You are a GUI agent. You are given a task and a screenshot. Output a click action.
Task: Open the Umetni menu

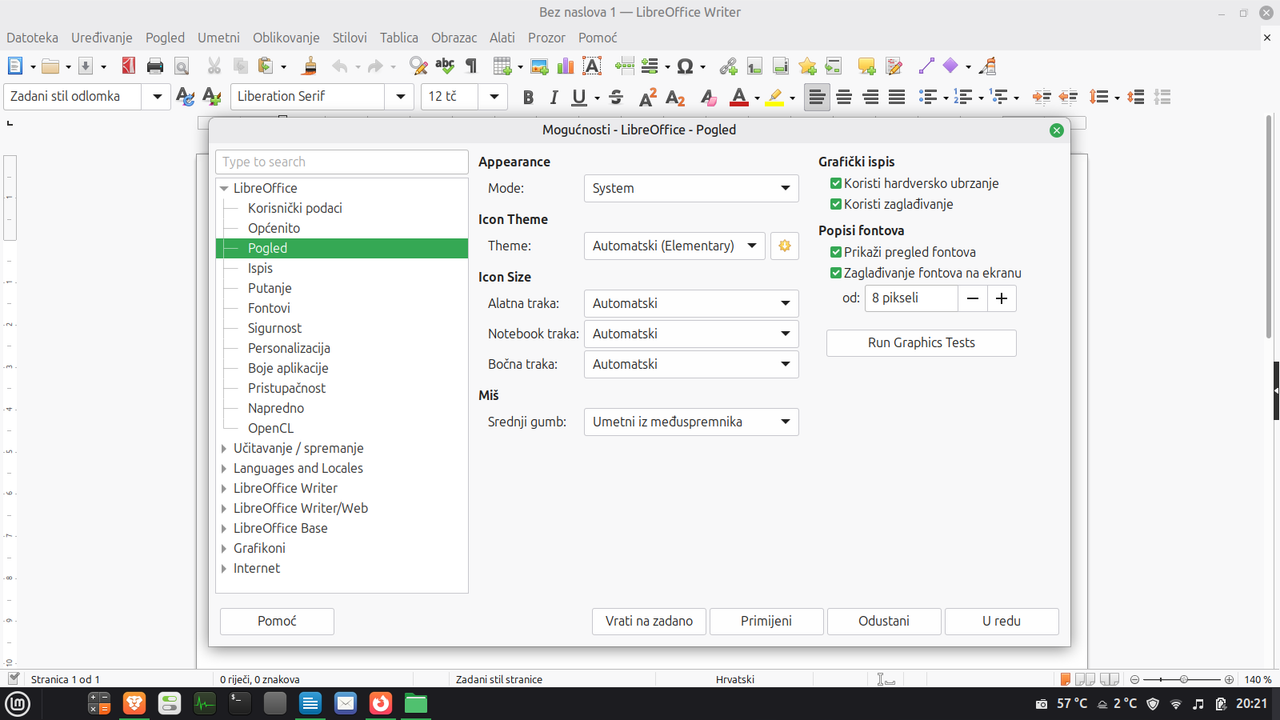coord(219,37)
